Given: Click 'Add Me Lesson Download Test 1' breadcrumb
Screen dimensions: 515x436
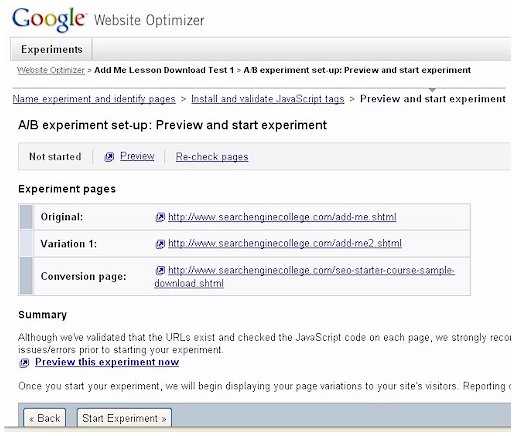Looking at the screenshot, I should coord(164,70).
